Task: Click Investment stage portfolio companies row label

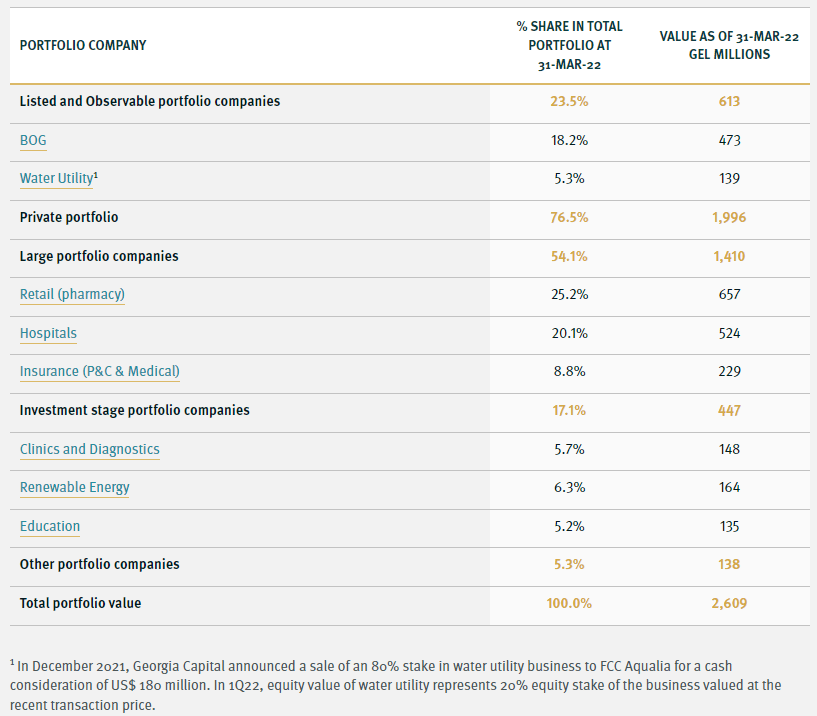Action: [135, 410]
